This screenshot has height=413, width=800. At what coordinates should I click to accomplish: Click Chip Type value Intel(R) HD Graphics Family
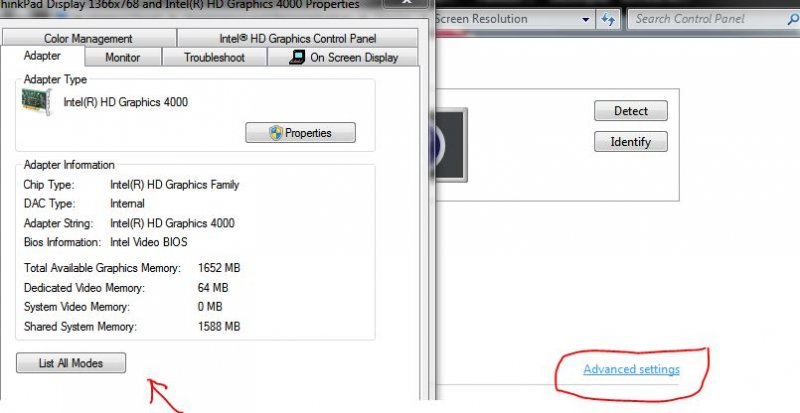point(174,184)
